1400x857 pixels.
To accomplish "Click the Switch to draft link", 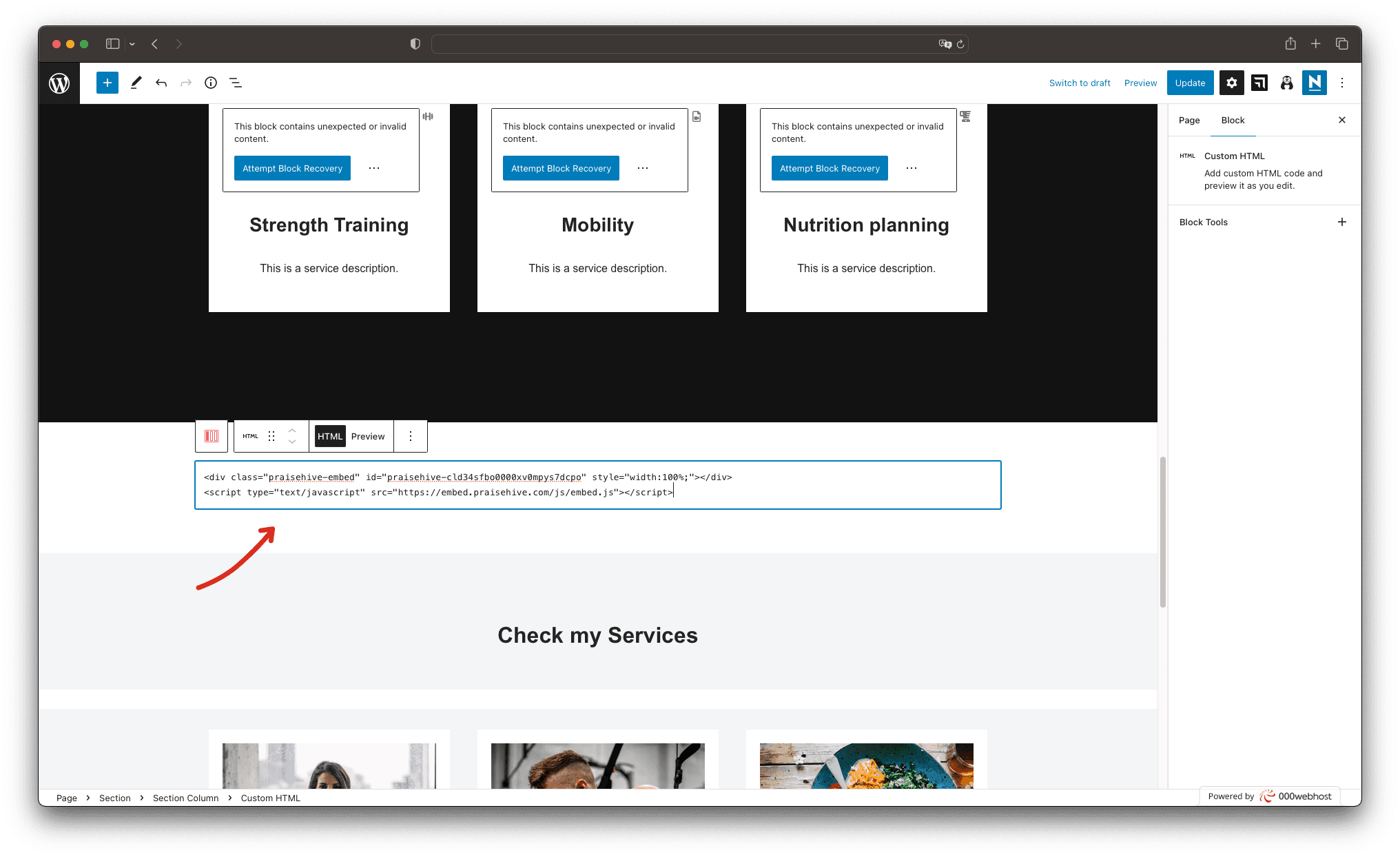I will point(1080,83).
